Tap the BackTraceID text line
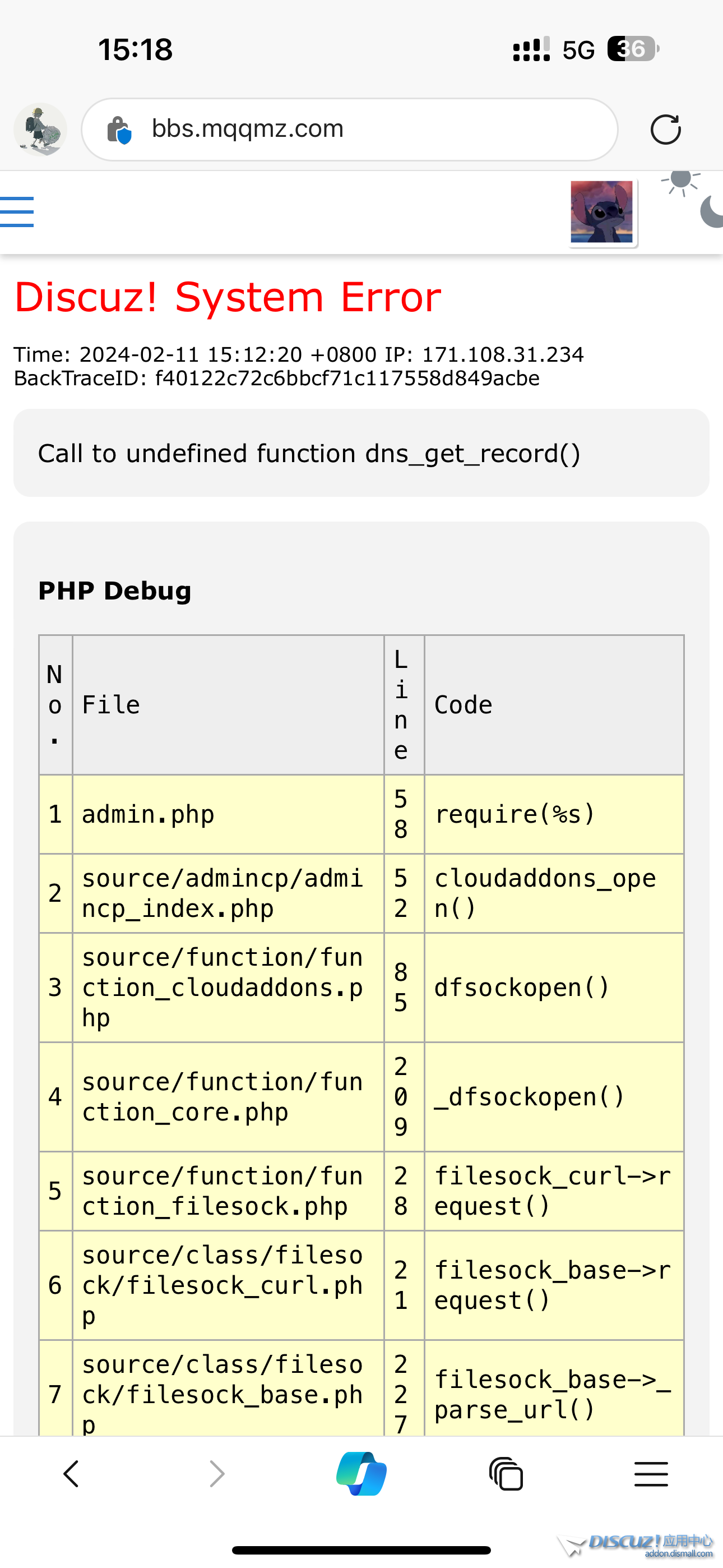 point(276,379)
